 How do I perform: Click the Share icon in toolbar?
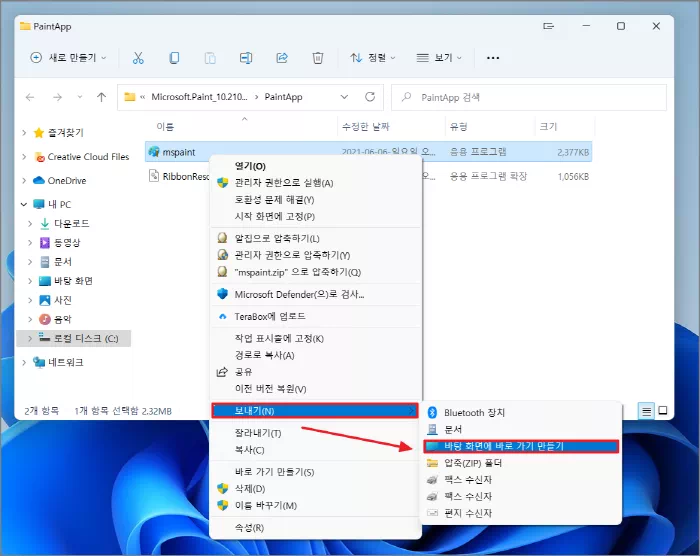[x=282, y=58]
